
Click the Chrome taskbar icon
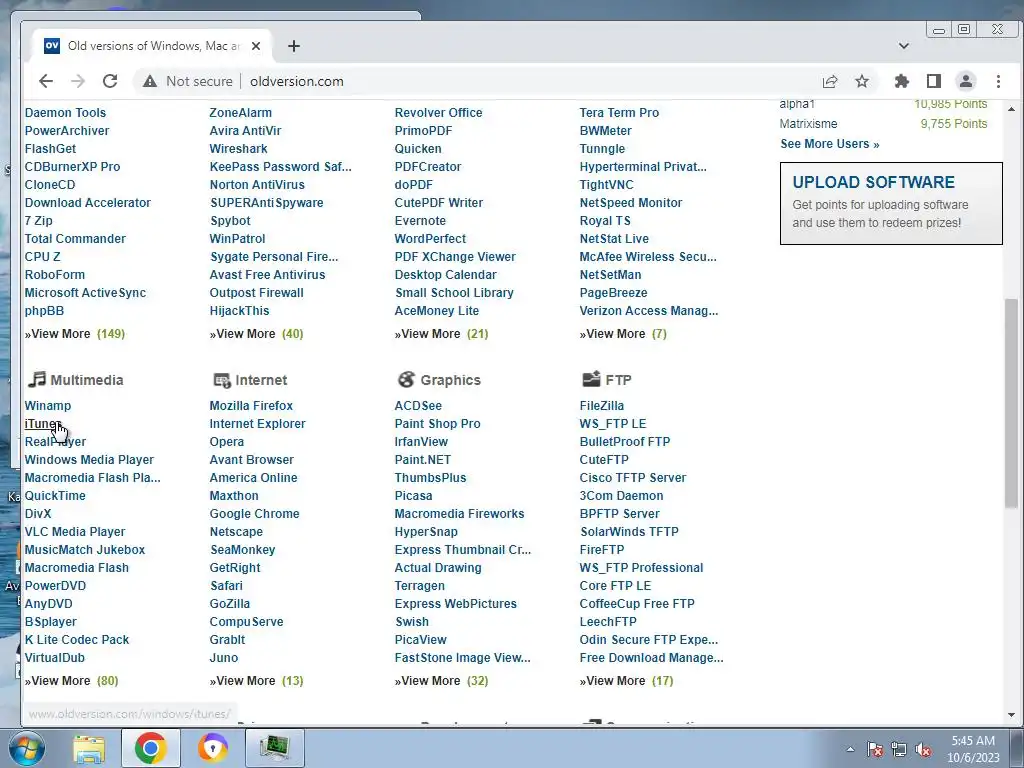pyautogui.click(x=150, y=748)
